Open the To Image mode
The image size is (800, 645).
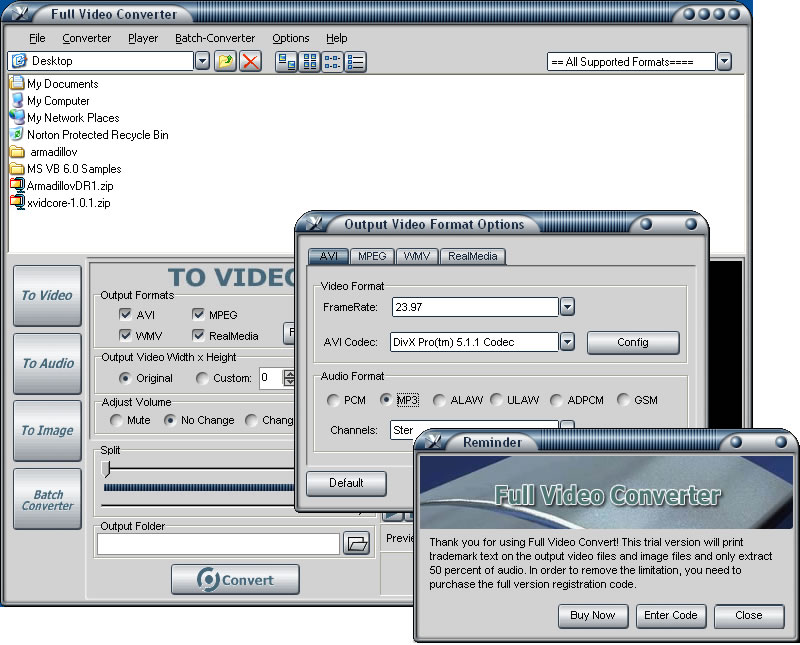[x=47, y=431]
